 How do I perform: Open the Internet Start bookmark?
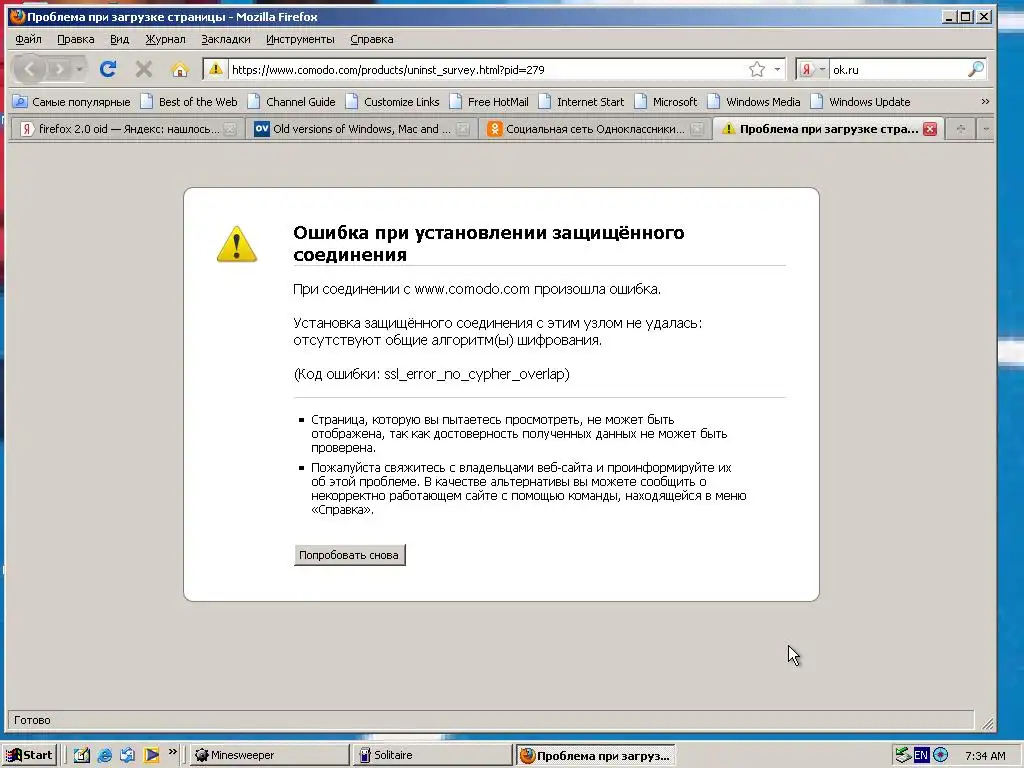pos(581,102)
